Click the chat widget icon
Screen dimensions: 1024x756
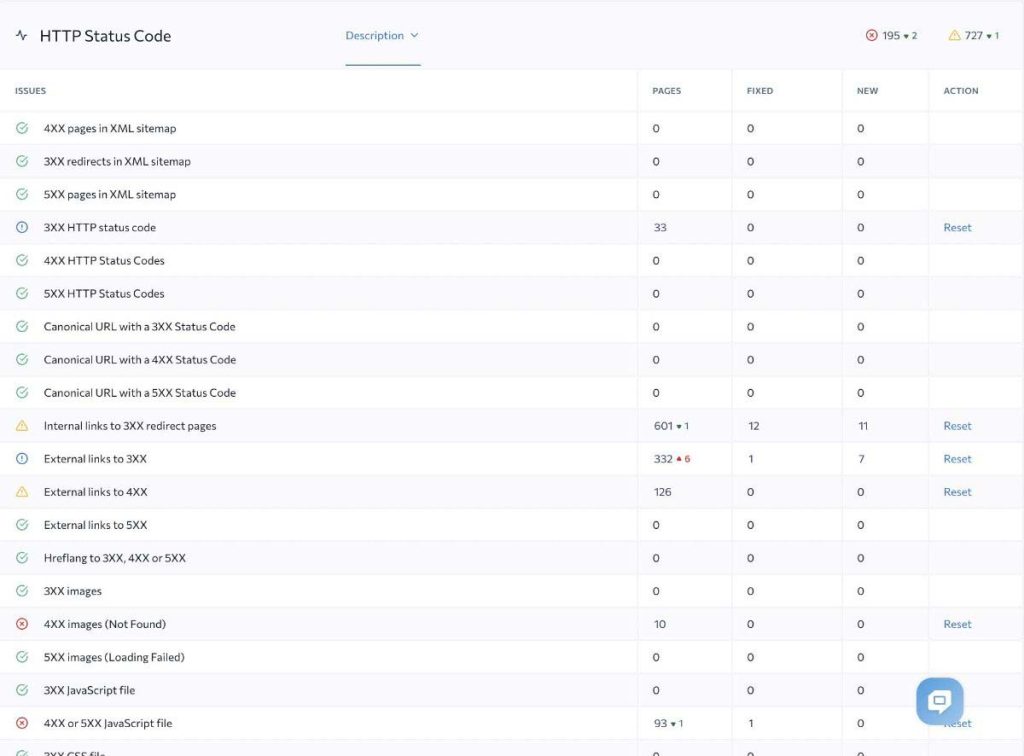pyautogui.click(x=939, y=701)
